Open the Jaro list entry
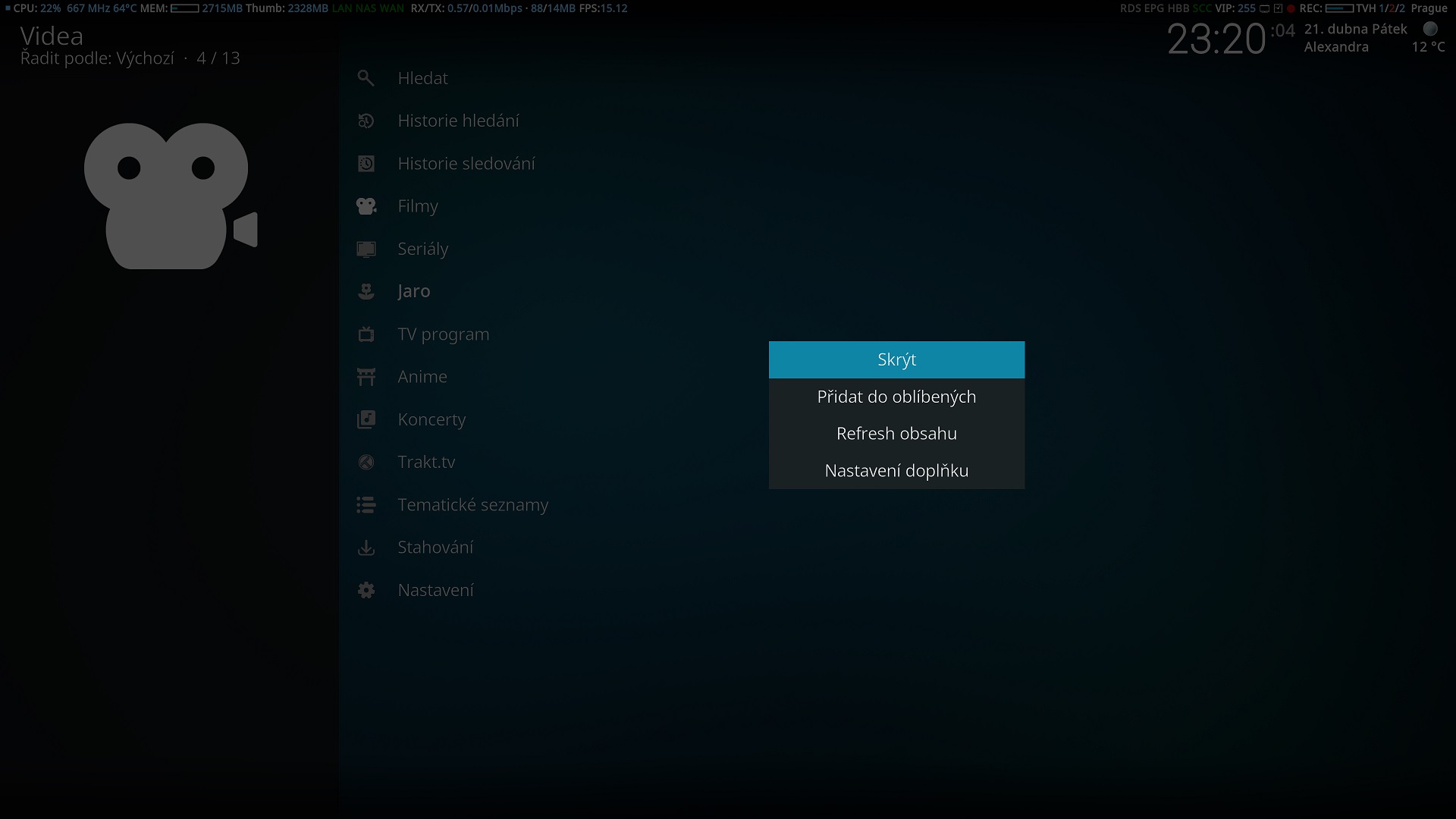This screenshot has height=819, width=1456. (x=413, y=291)
